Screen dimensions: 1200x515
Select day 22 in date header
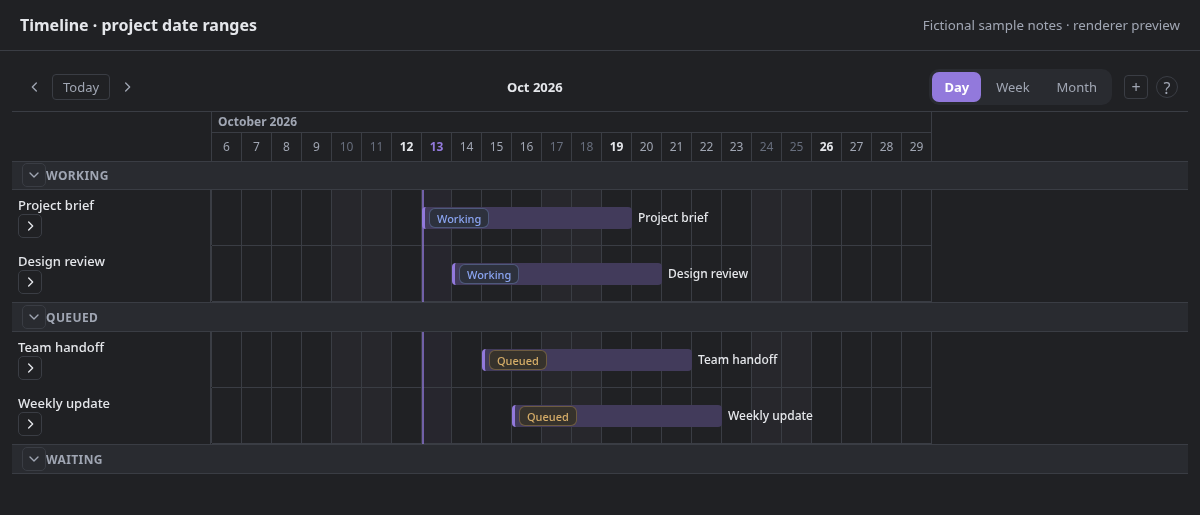pyautogui.click(x=707, y=146)
